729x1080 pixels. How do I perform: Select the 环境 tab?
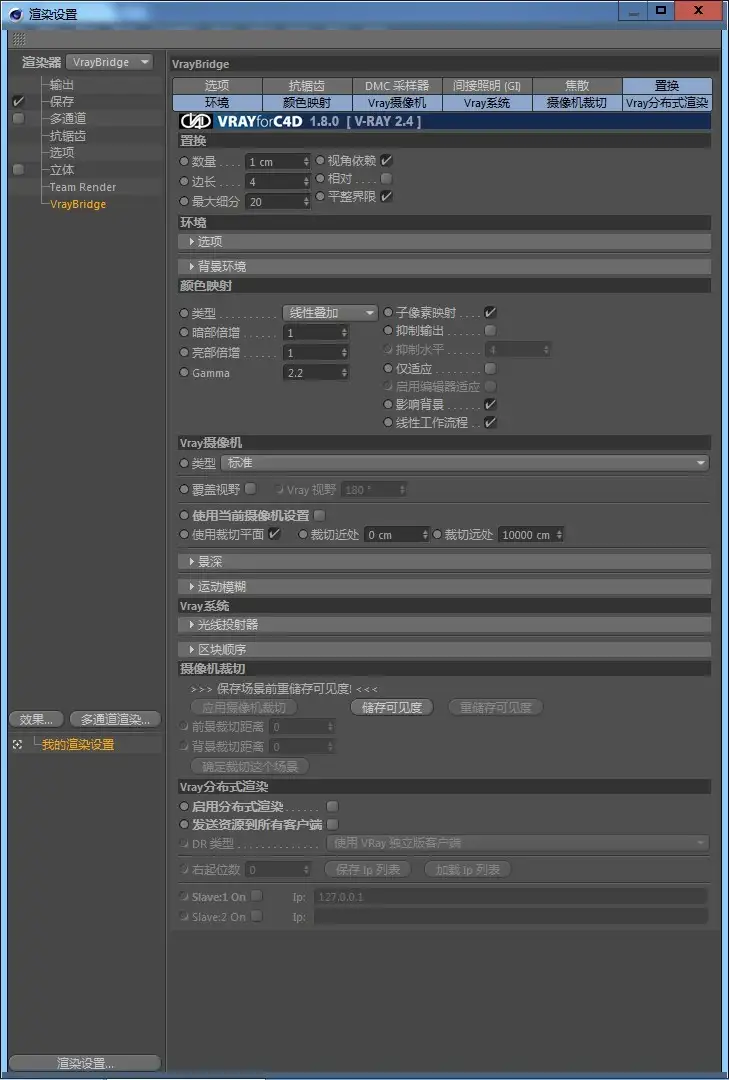[x=217, y=103]
